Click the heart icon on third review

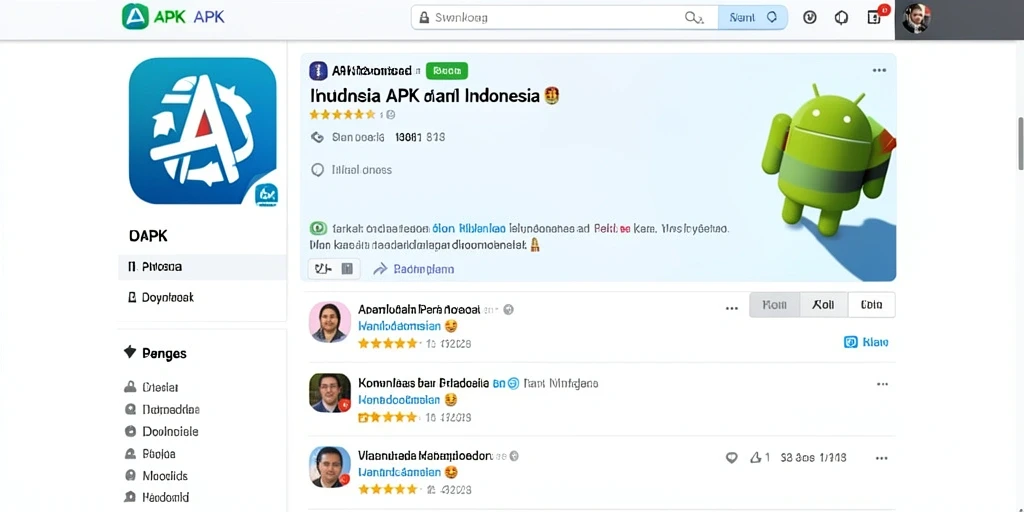pyautogui.click(x=731, y=458)
